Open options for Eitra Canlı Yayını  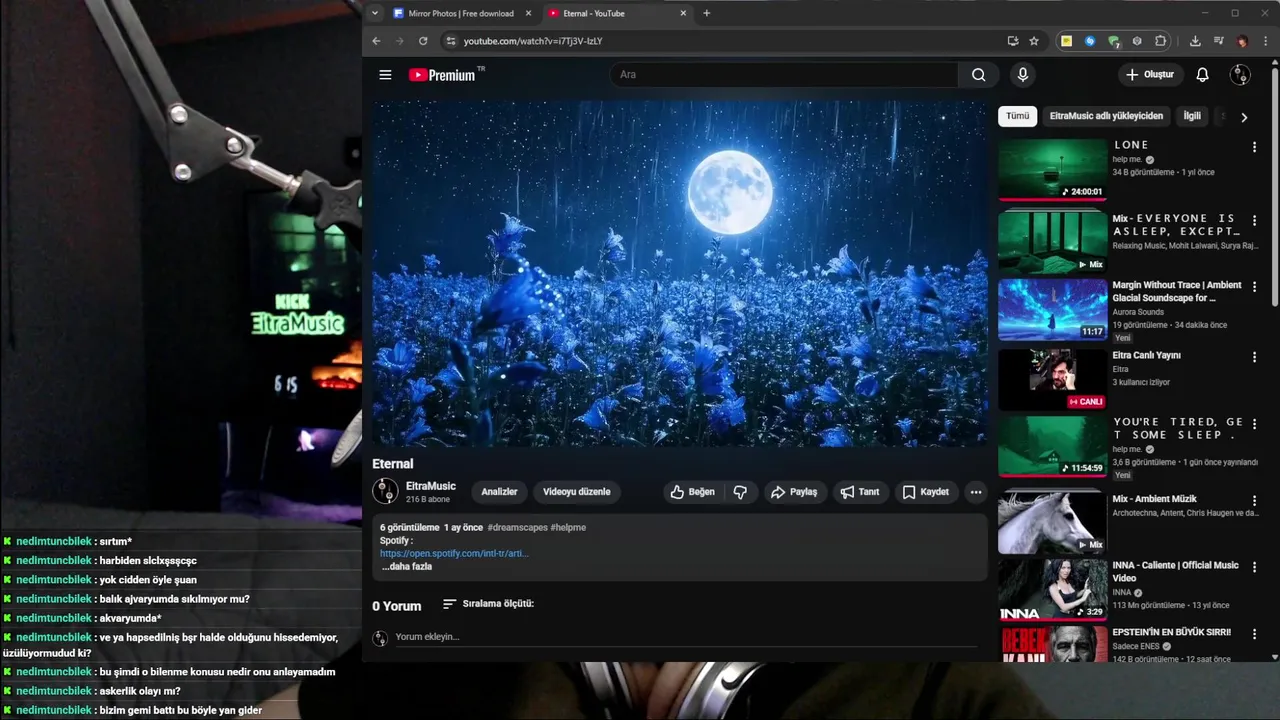pyautogui.click(x=1254, y=357)
